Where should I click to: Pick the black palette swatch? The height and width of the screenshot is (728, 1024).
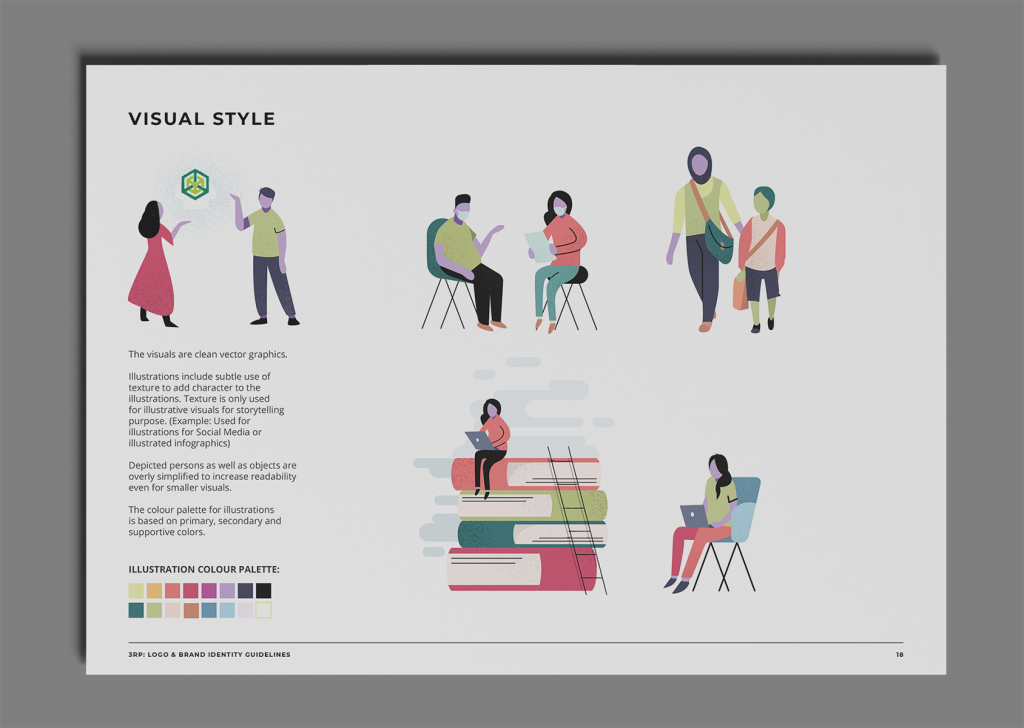click(x=263, y=591)
